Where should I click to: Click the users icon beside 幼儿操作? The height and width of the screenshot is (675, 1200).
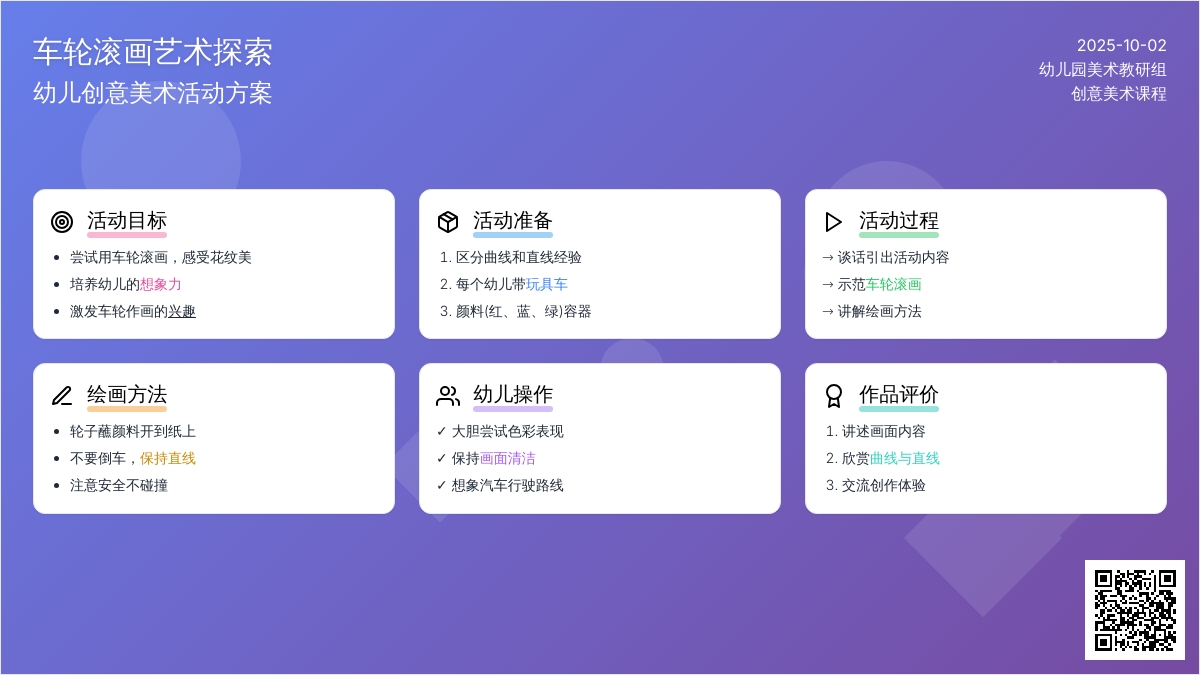point(448,396)
